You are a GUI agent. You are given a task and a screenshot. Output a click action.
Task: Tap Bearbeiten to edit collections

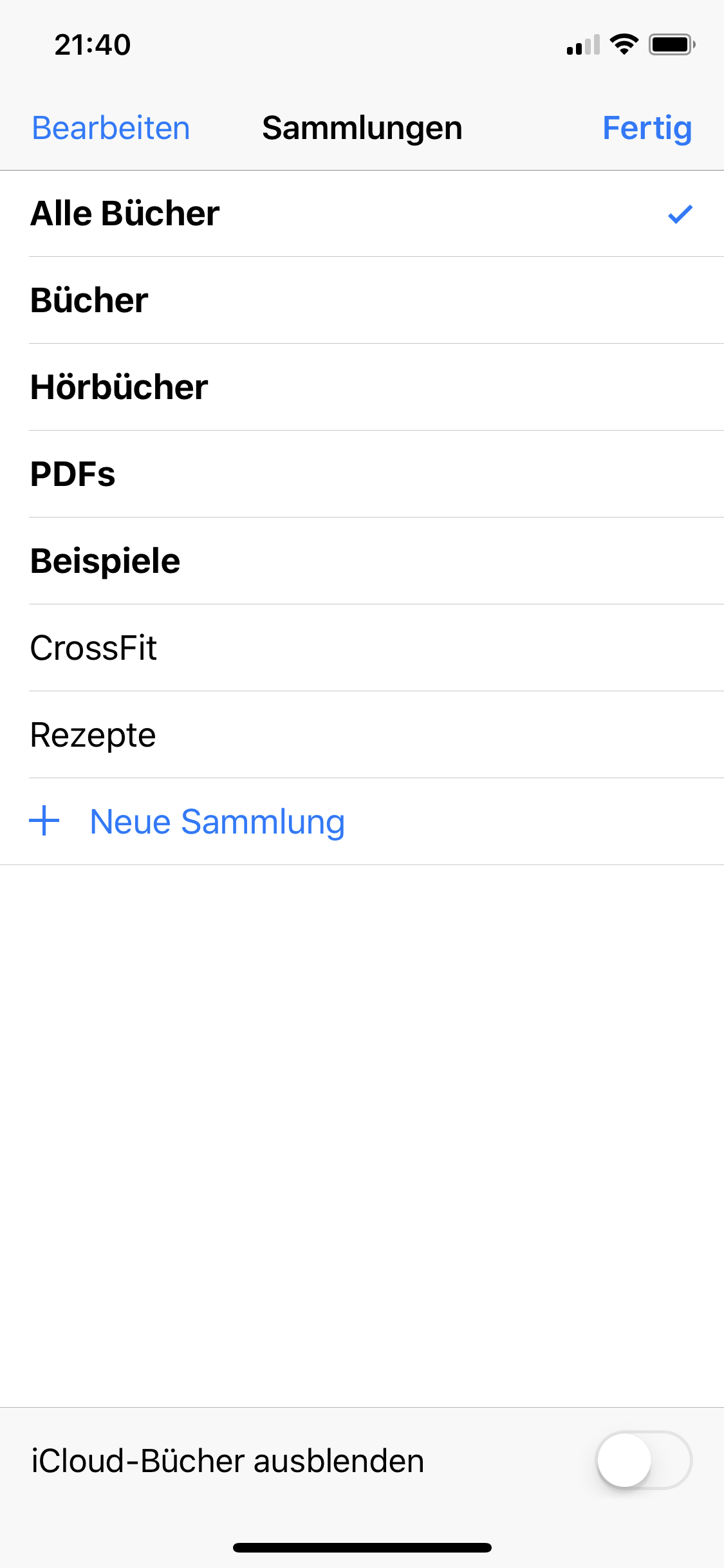click(111, 128)
